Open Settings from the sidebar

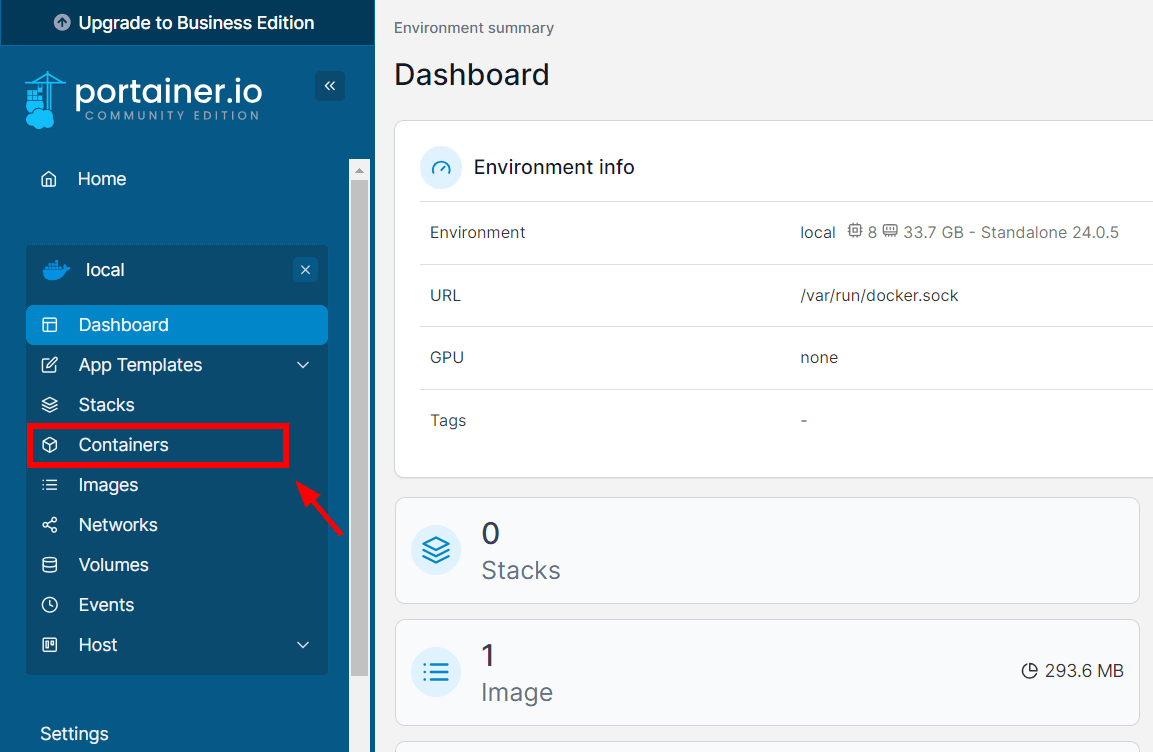point(74,733)
